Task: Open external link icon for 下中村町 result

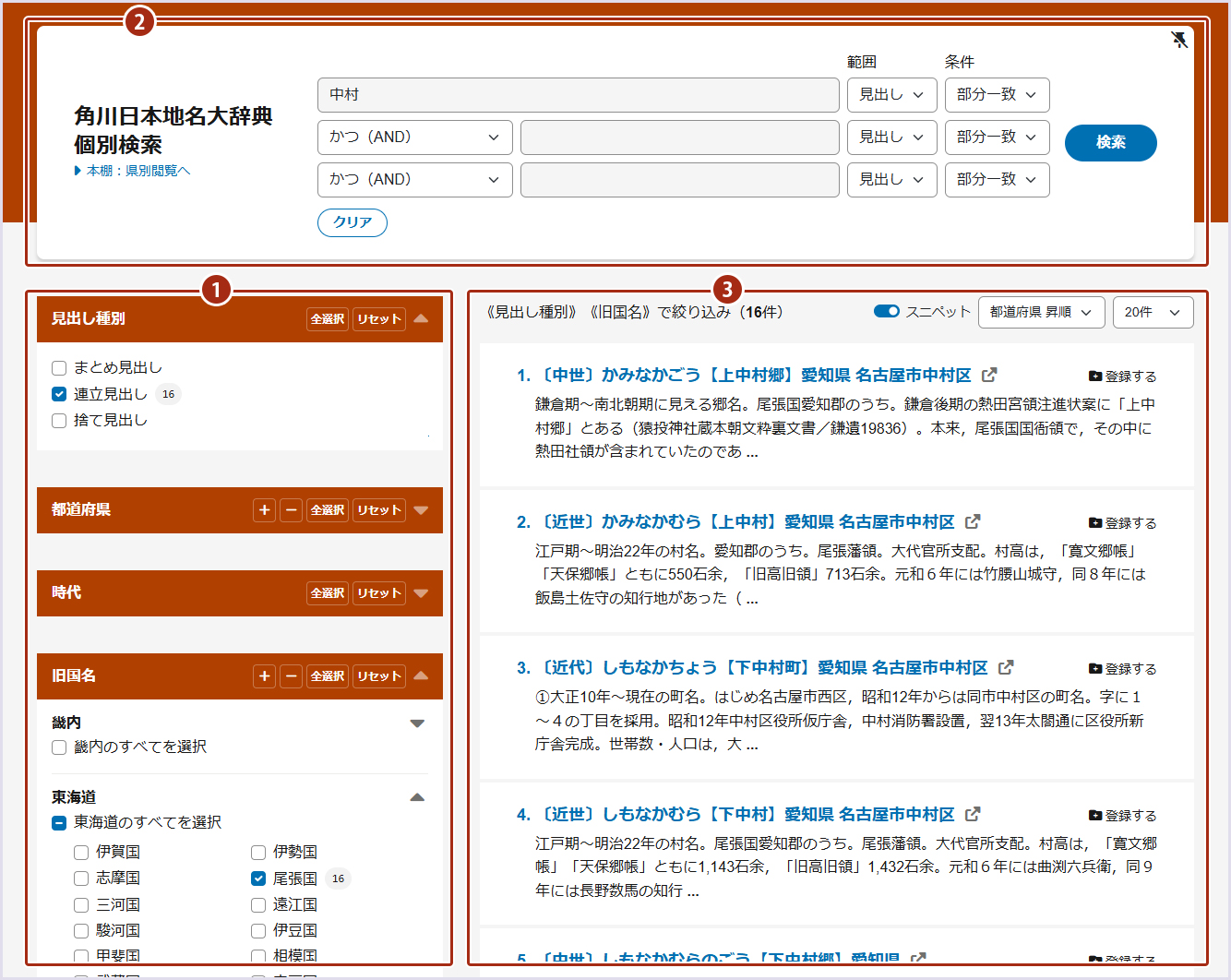Action: (1006, 667)
